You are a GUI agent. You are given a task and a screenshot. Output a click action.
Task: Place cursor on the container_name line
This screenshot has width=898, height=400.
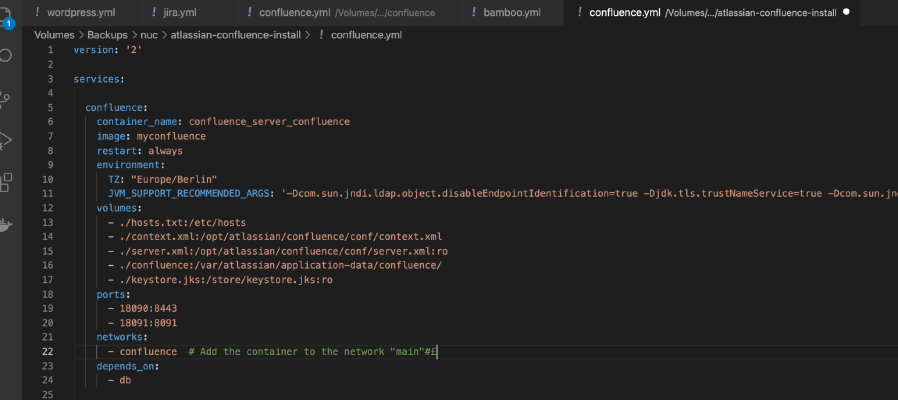tap(223, 121)
